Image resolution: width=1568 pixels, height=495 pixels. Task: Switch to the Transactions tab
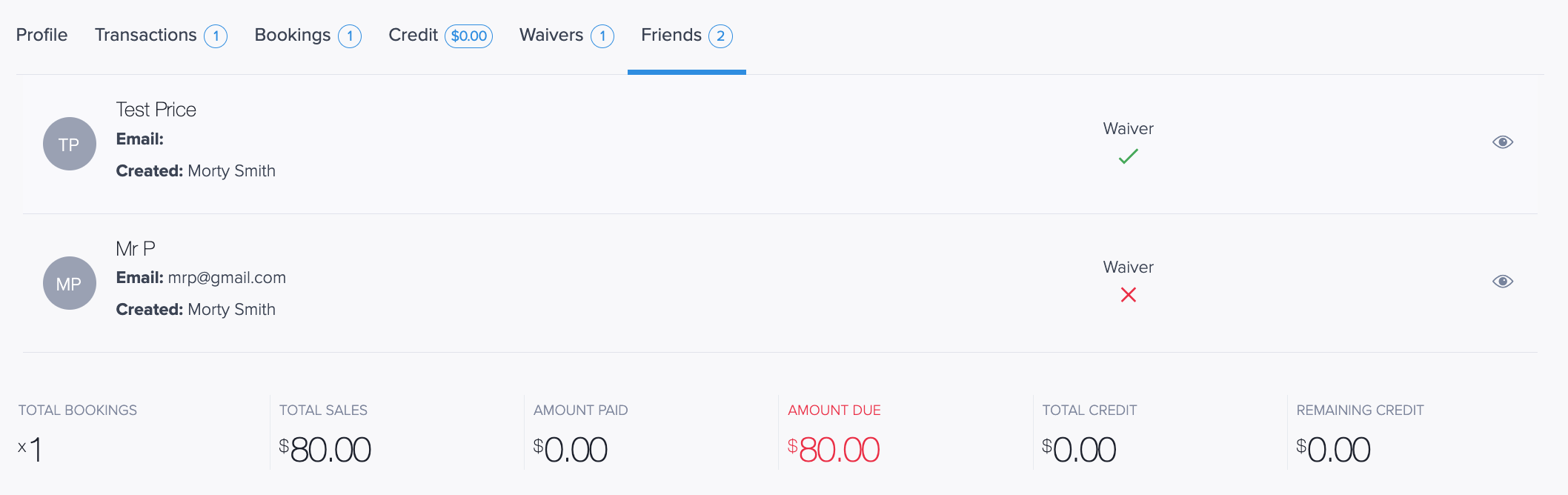click(145, 35)
